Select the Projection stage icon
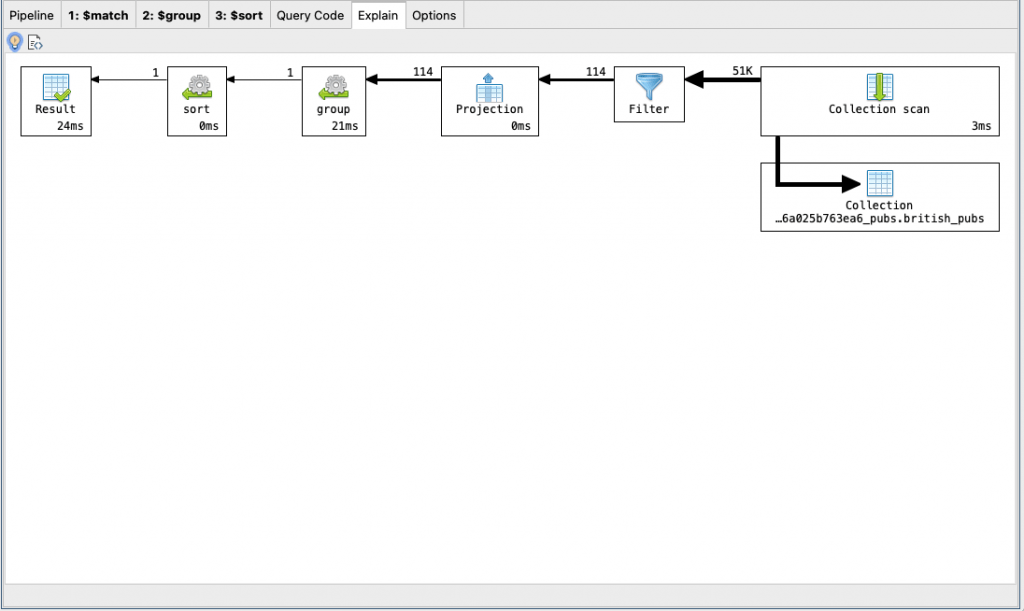Image resolution: width=1024 pixels, height=611 pixels. tap(489, 88)
